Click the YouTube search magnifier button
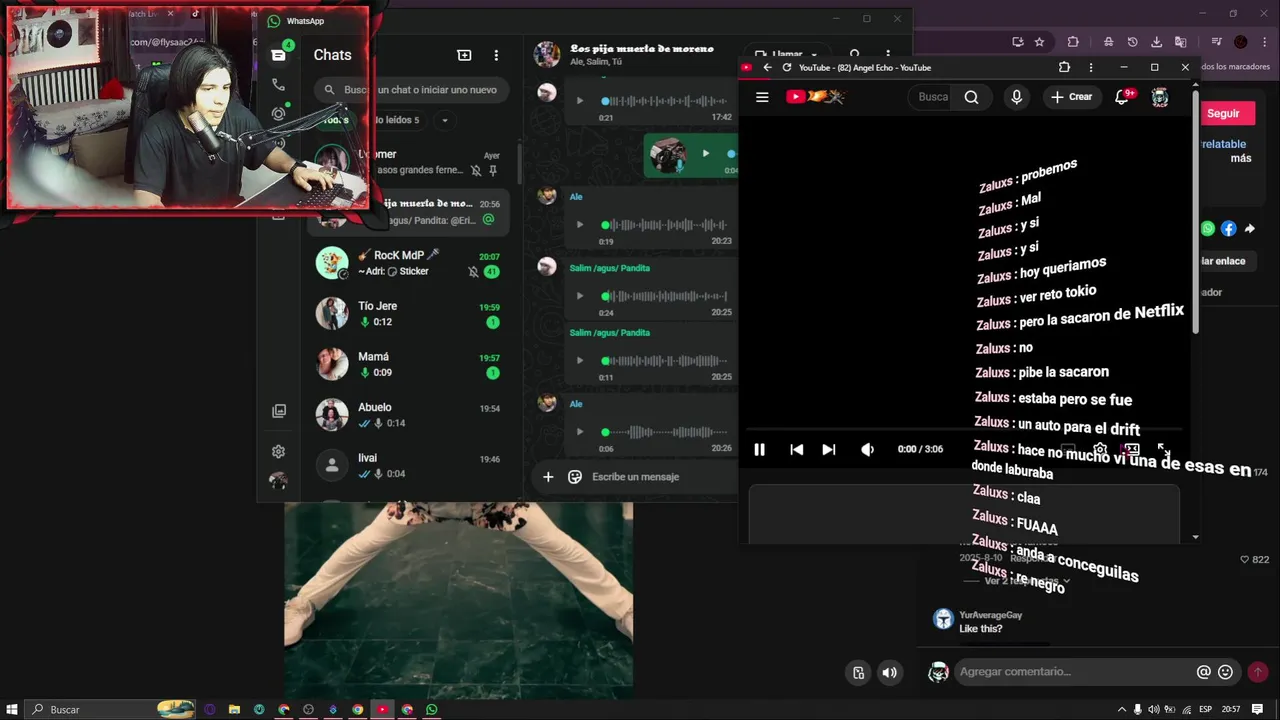The width and height of the screenshot is (1280, 720). click(971, 97)
